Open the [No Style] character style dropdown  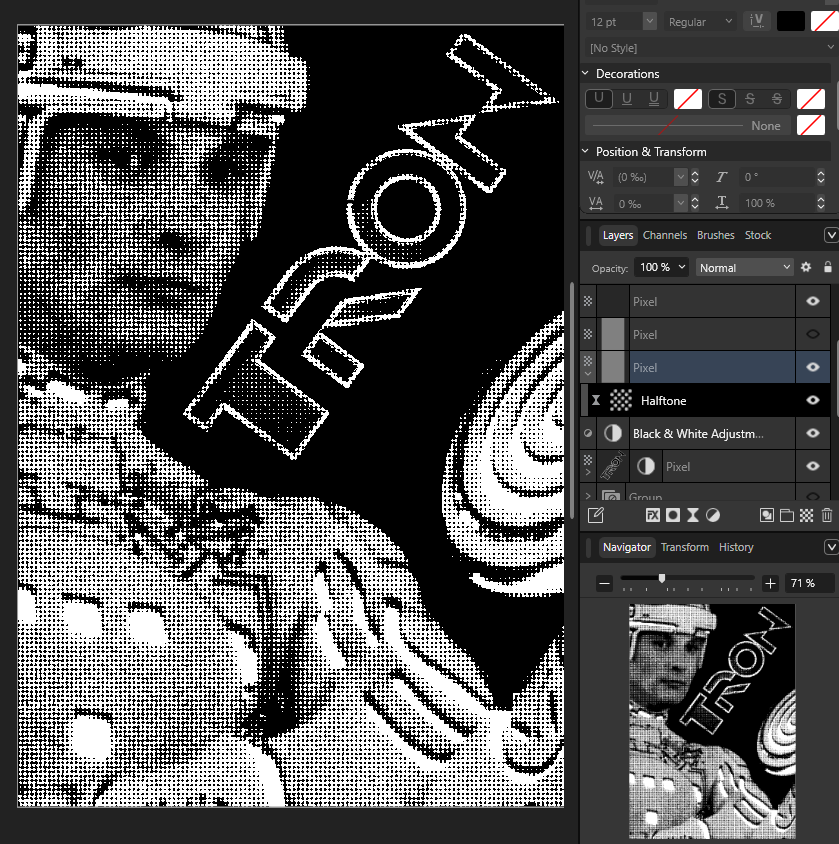click(709, 48)
